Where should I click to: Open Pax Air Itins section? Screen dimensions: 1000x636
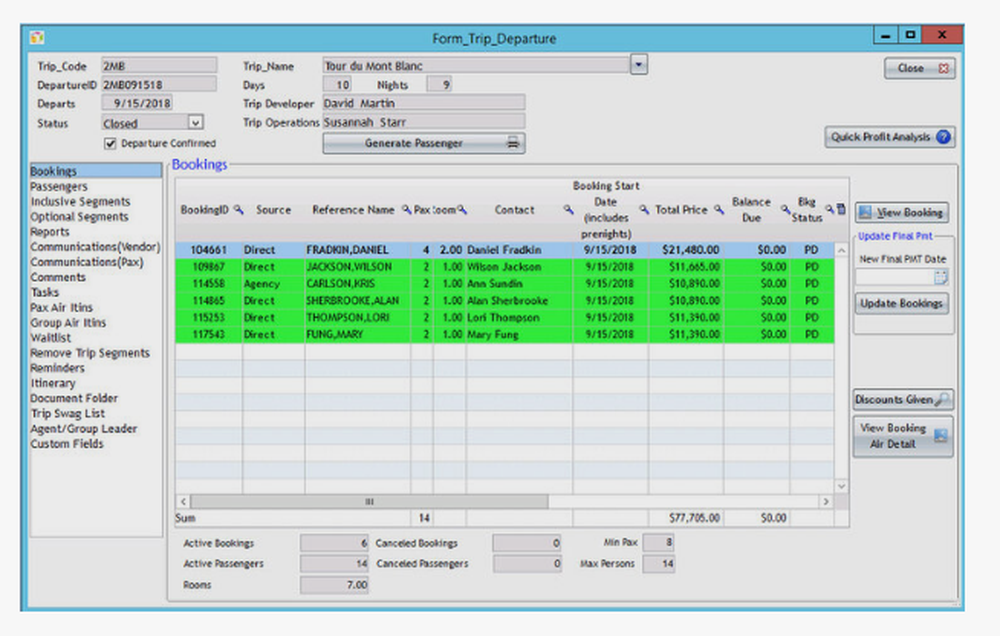[x=61, y=307]
